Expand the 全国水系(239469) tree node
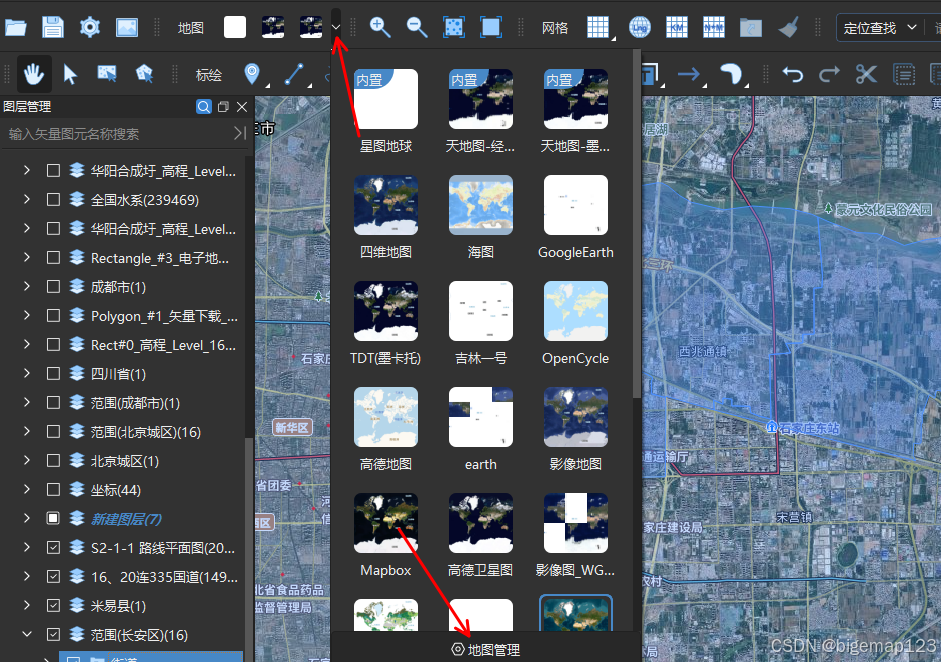Viewport: 941px width, 662px height. tap(27, 199)
